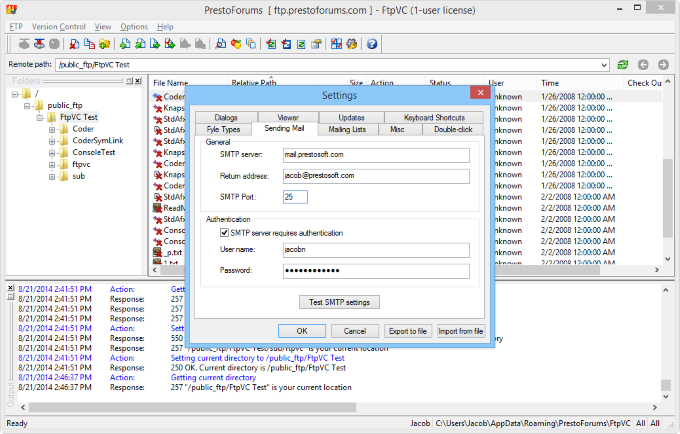The height and width of the screenshot is (434, 680).
Task: Click the green refresh icon beside Remote path
Action: [x=623, y=65]
